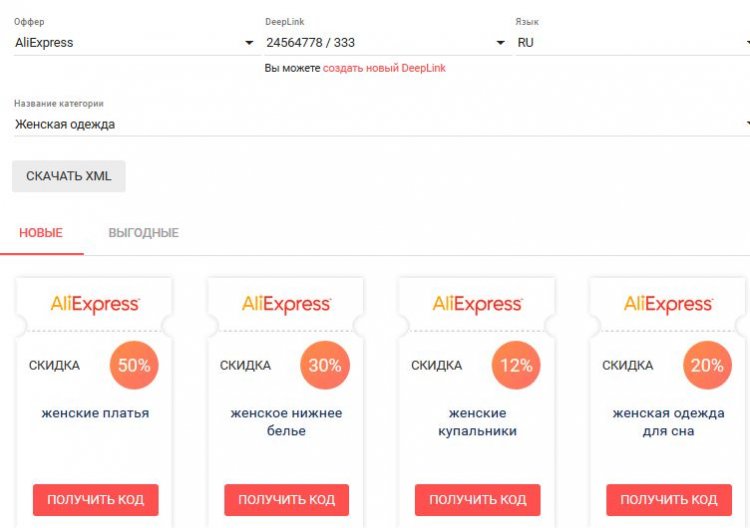The image size is (750, 528).
Task: Click the AliExpress logo on женское нижнее белье coupon
Action: [286, 304]
